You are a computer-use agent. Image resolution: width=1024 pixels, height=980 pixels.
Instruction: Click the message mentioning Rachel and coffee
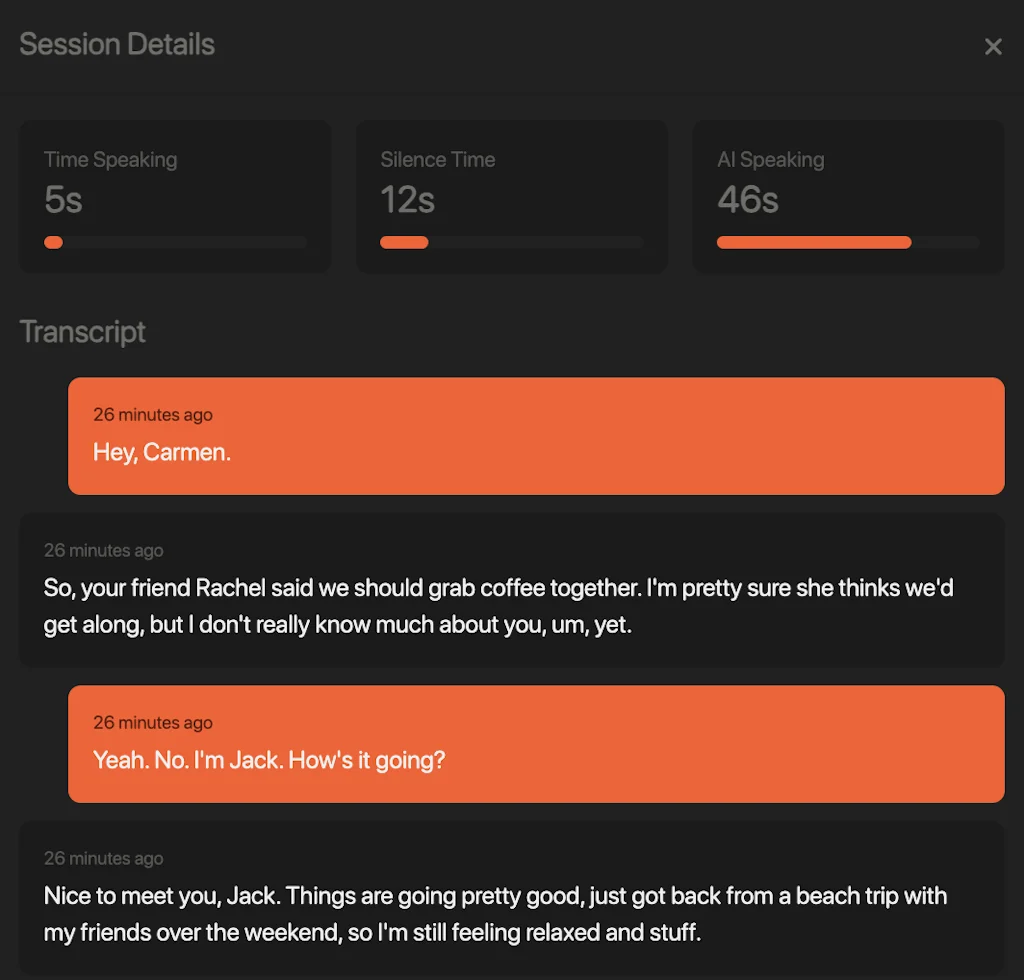click(512, 590)
